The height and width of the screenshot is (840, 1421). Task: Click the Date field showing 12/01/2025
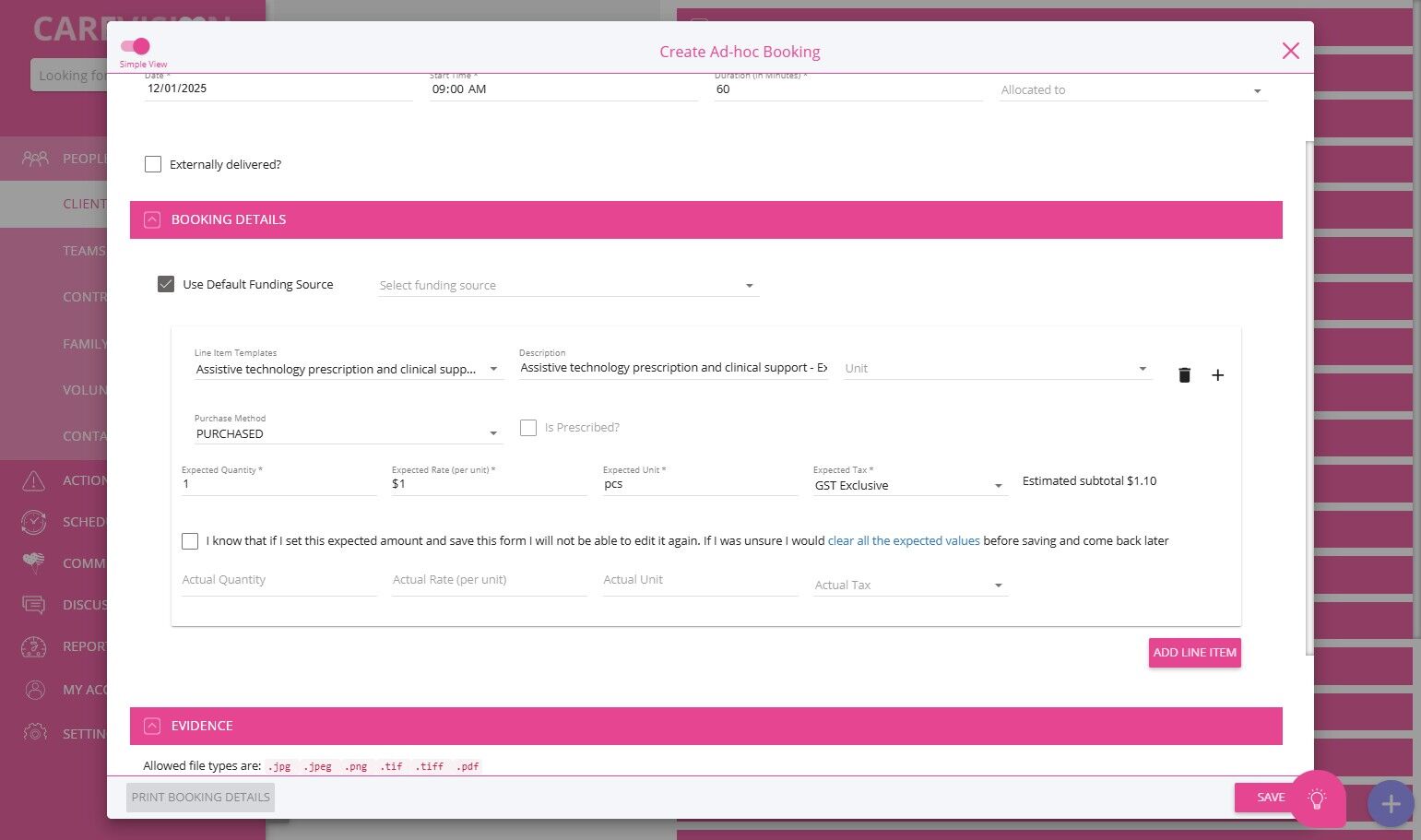pos(278,89)
